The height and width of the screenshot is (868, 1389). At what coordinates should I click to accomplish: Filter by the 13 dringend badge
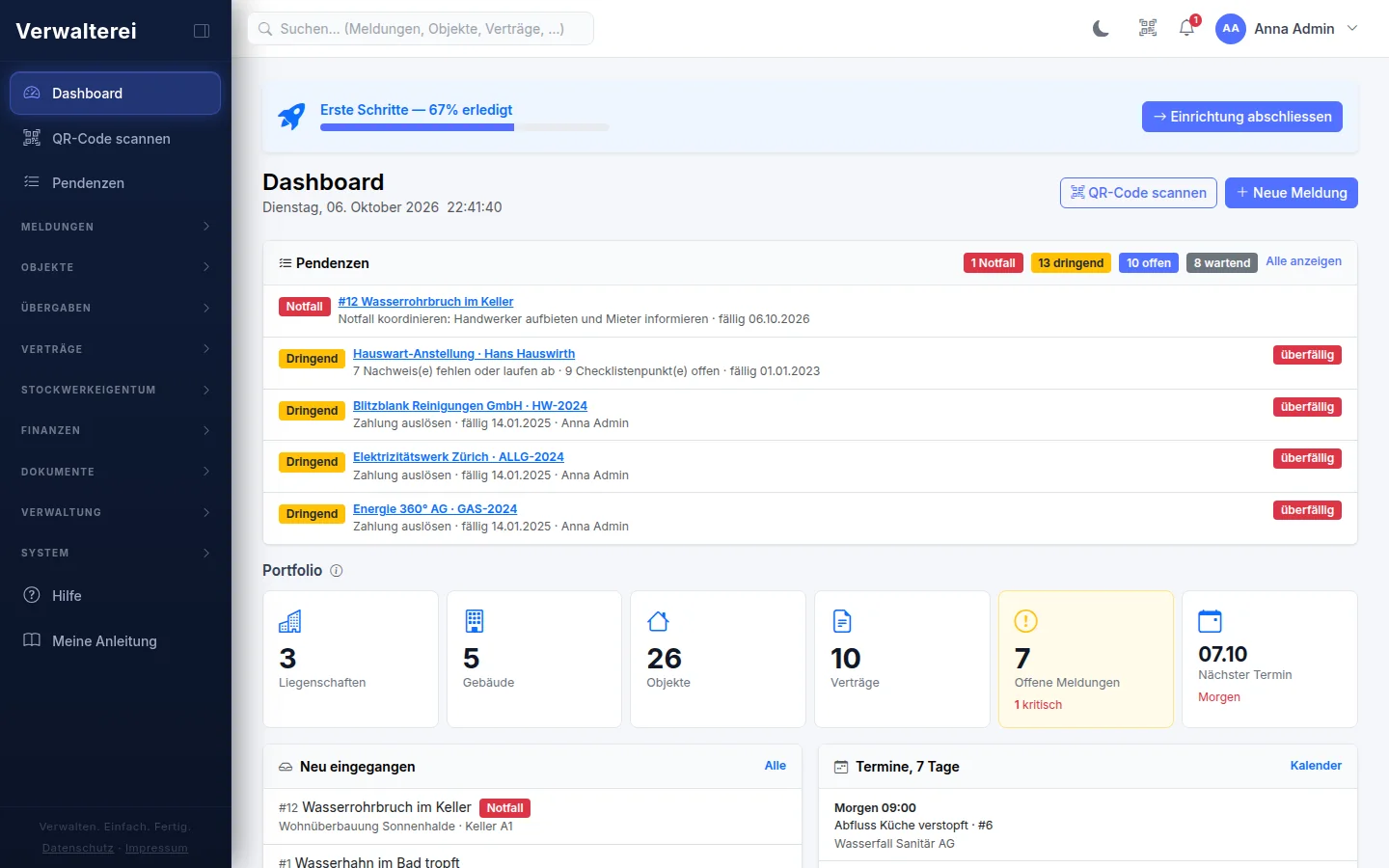point(1071,263)
